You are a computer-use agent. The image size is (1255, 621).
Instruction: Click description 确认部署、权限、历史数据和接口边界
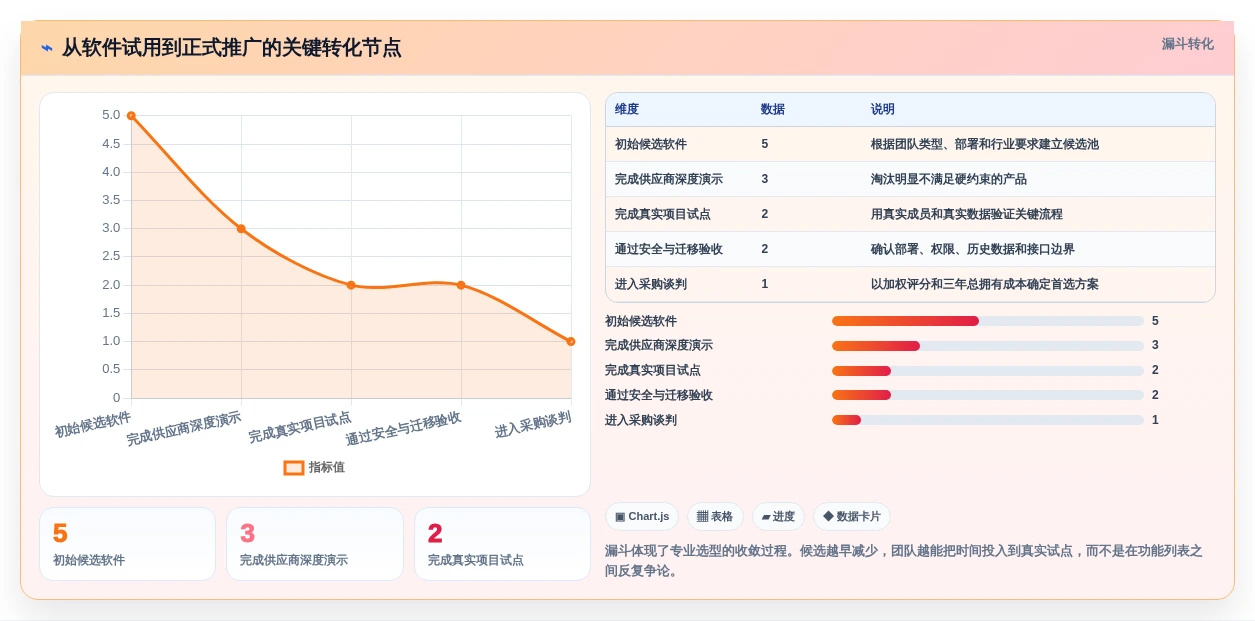pyautogui.click(x=973, y=249)
